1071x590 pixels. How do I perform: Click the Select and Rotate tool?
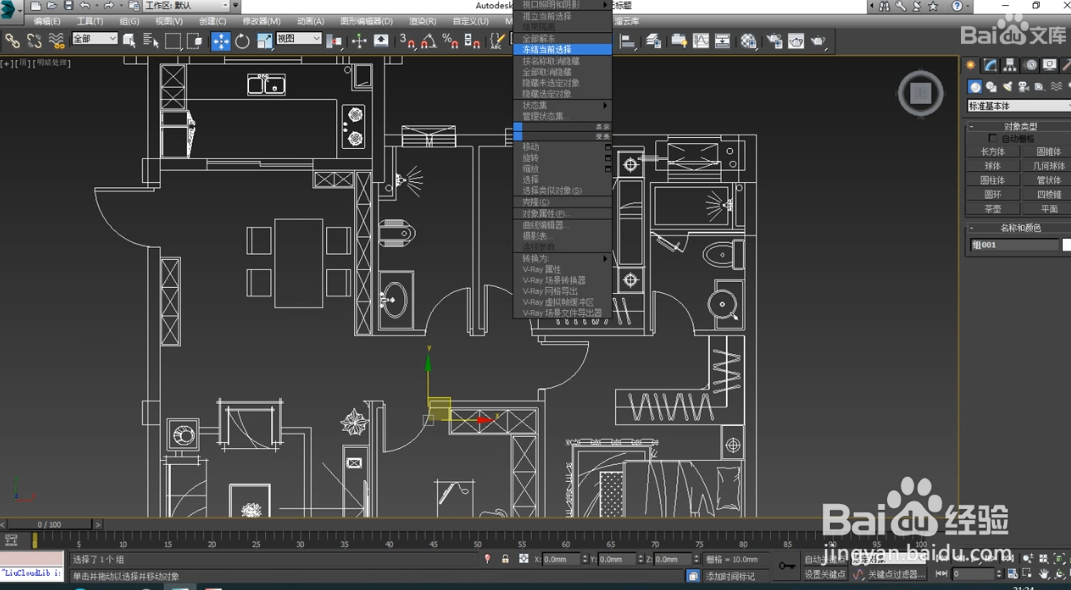pyautogui.click(x=242, y=41)
